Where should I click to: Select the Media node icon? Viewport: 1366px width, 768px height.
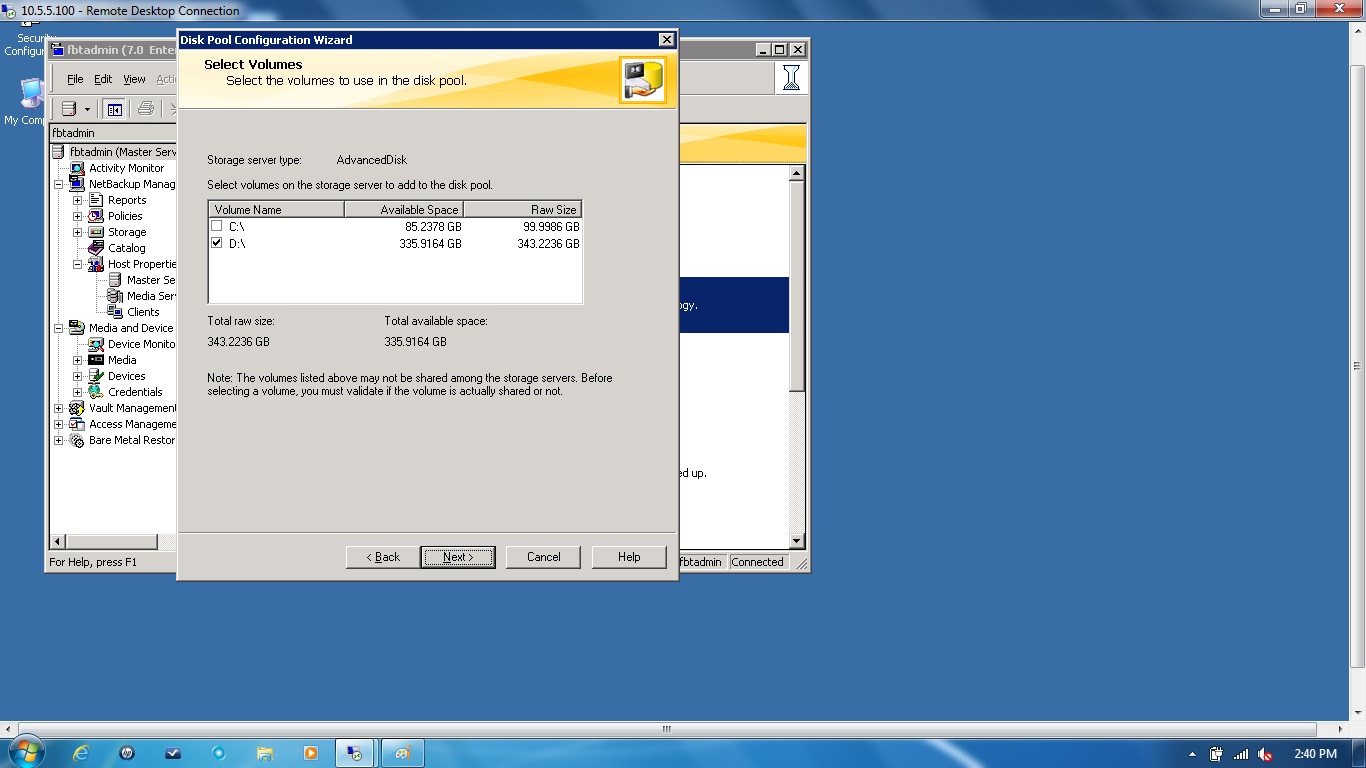pyautogui.click(x=96, y=360)
